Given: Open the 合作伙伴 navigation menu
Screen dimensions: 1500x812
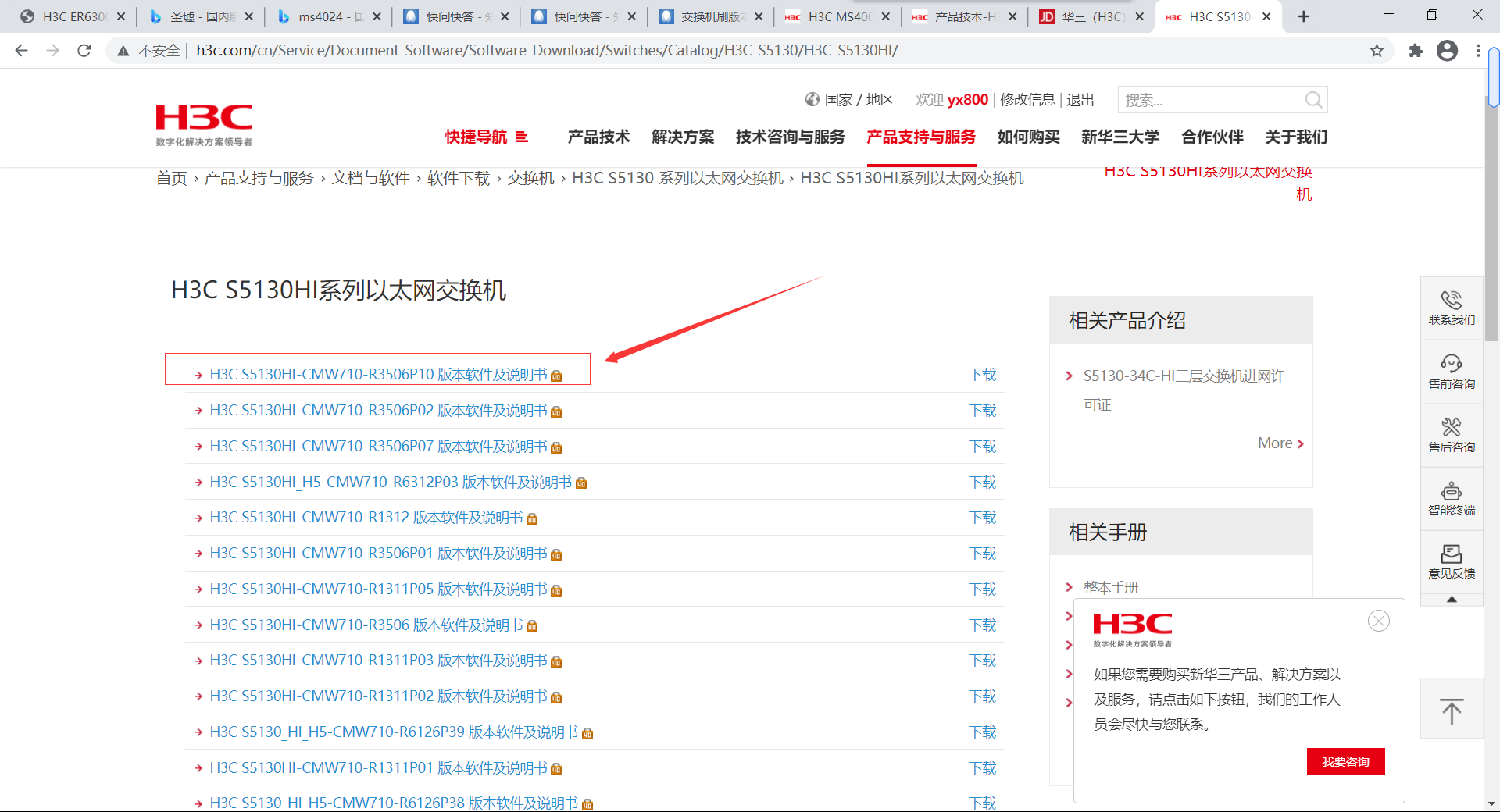Looking at the screenshot, I should (1212, 137).
